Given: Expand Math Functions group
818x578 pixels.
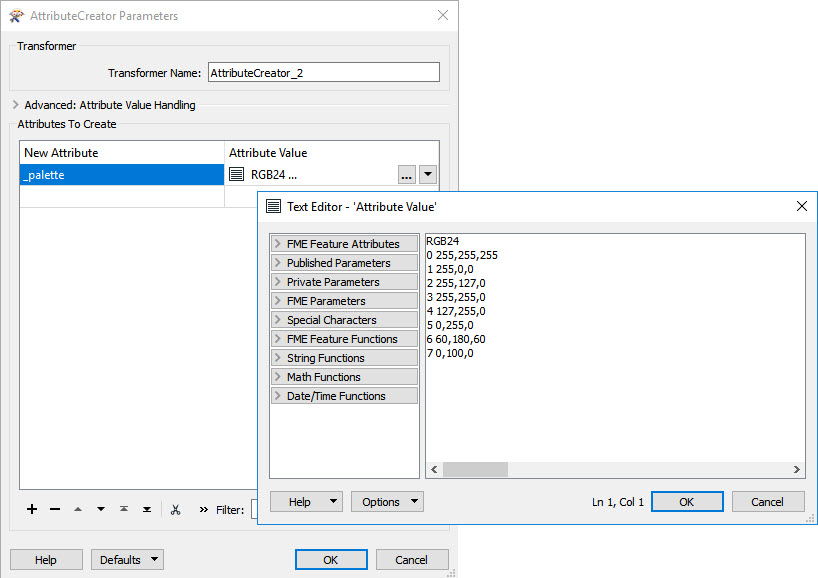Looking at the screenshot, I should pos(344,377).
